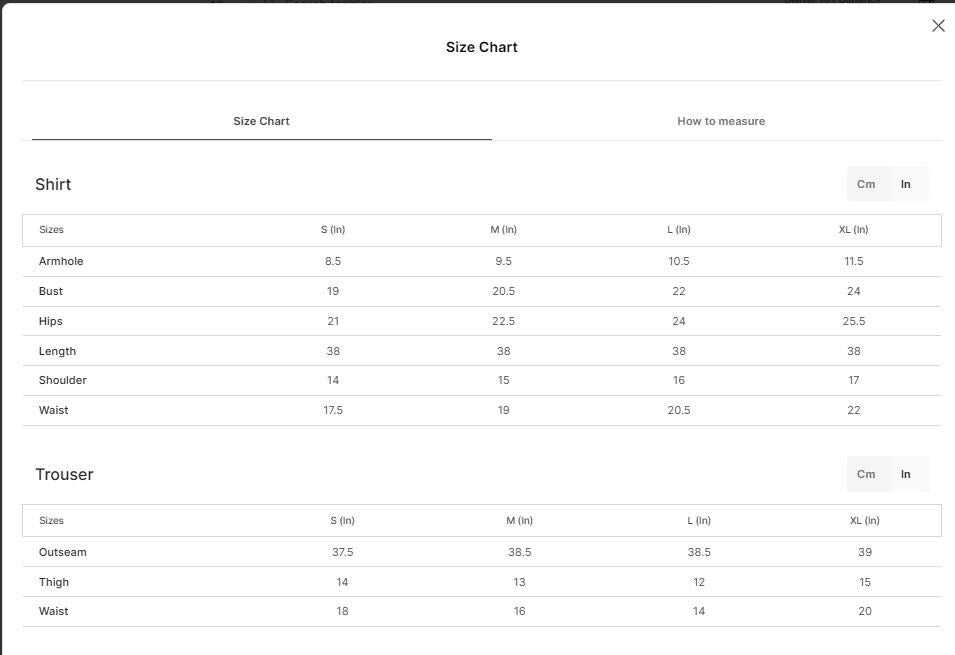
Task: Click the Thigh row label in Trouser
Action: 54,582
